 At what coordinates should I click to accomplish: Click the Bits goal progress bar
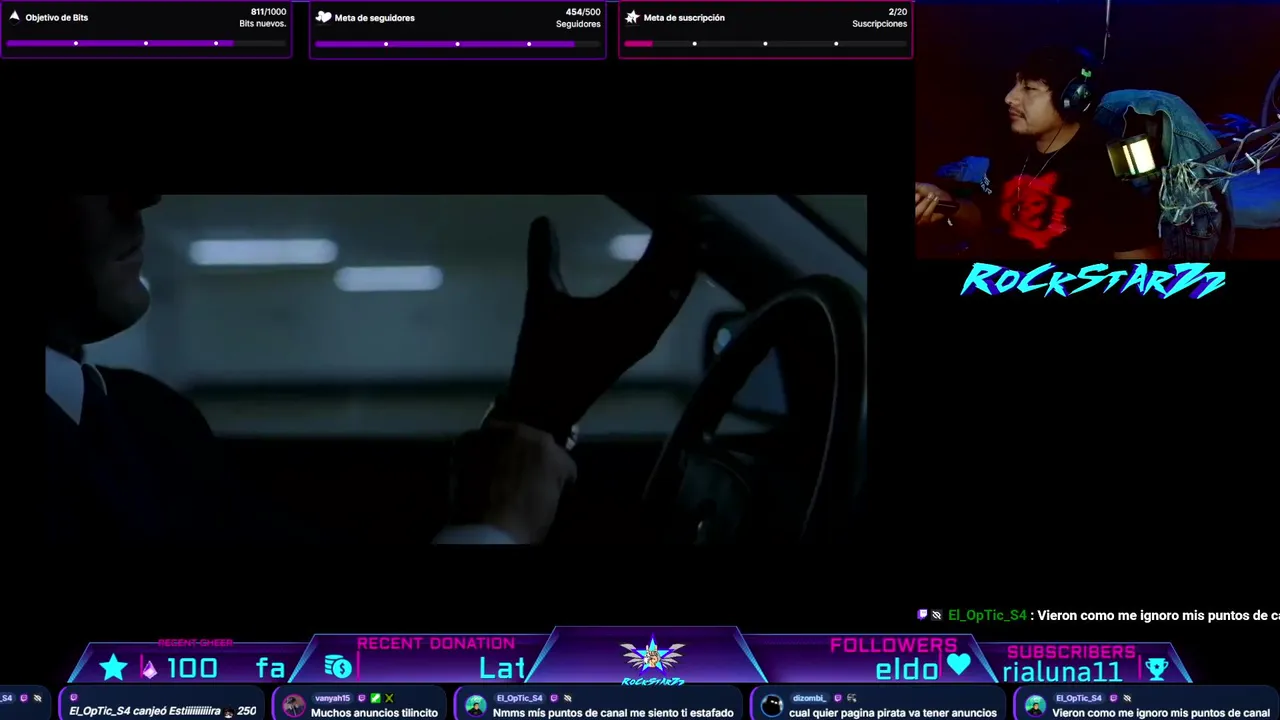coord(145,43)
